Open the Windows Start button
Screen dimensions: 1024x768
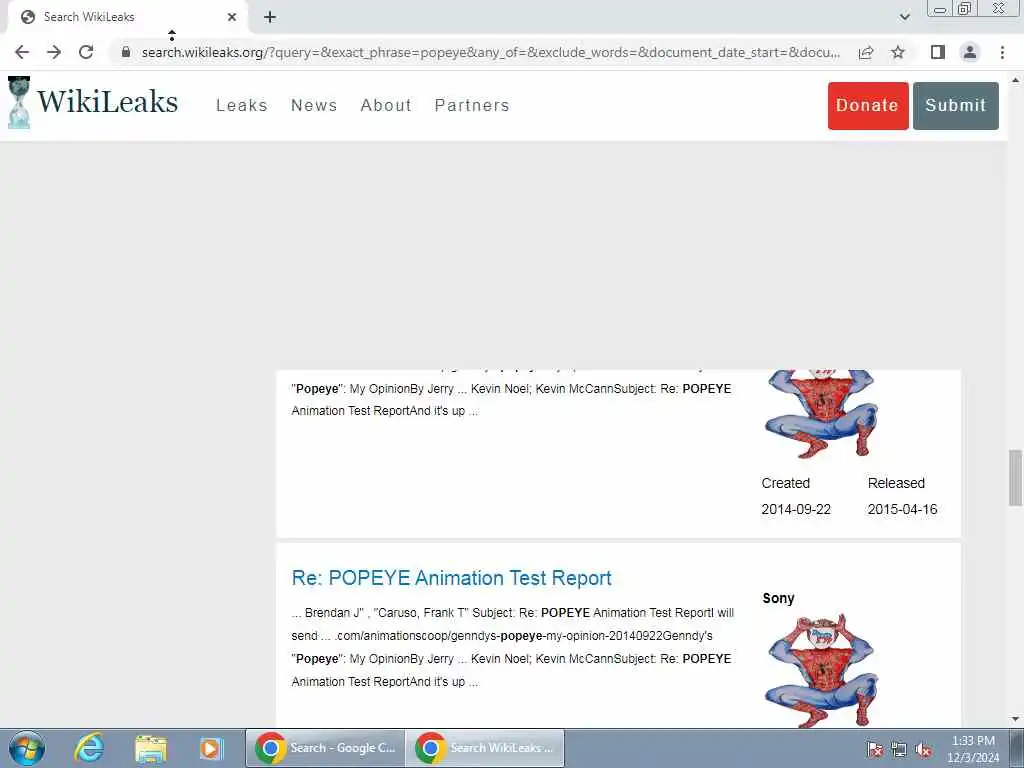(27, 748)
